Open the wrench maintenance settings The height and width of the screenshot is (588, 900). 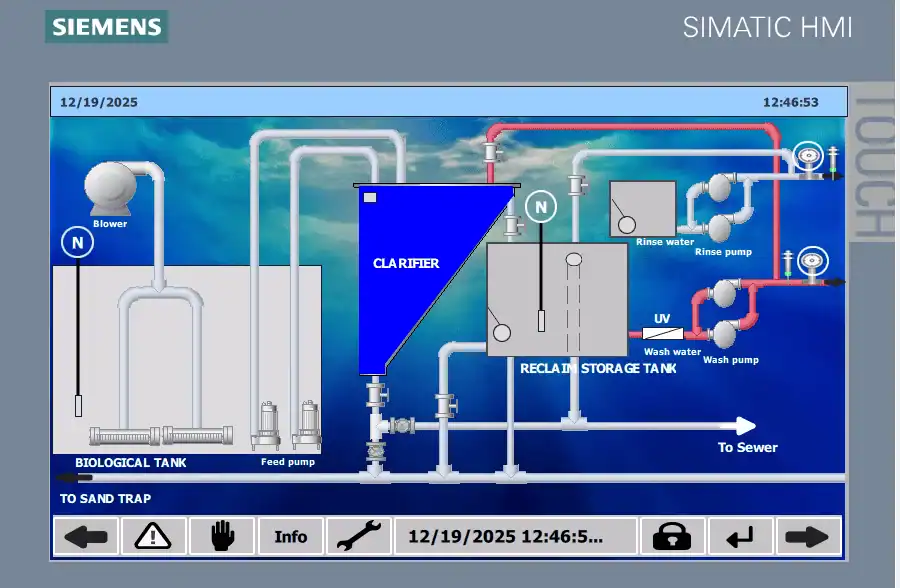(358, 537)
